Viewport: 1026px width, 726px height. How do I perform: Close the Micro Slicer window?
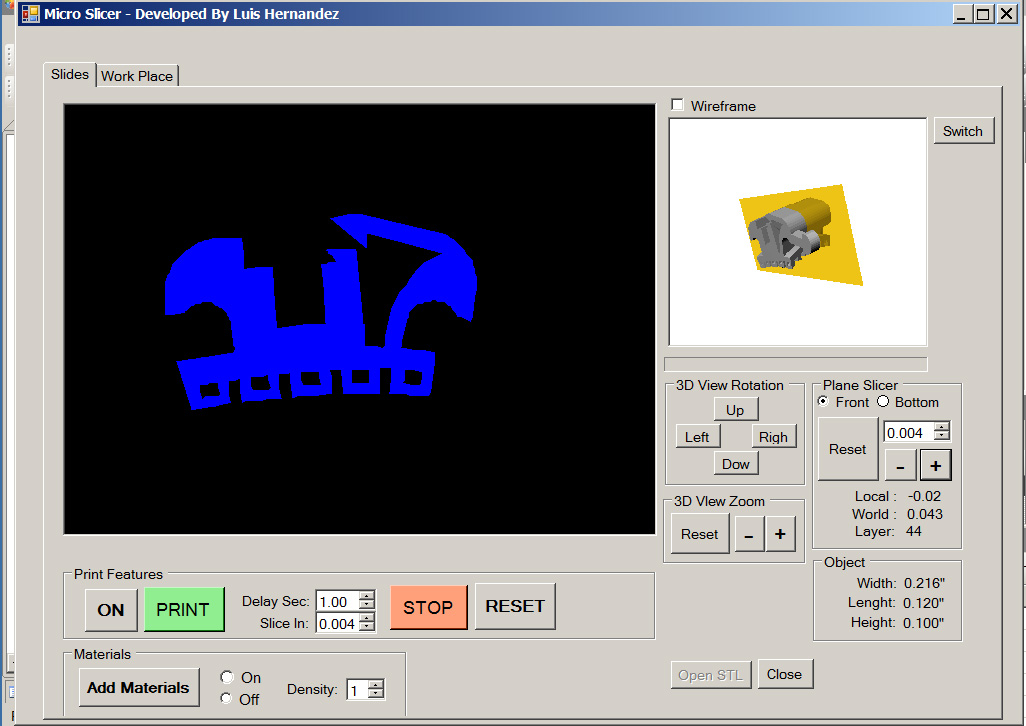(x=1006, y=14)
